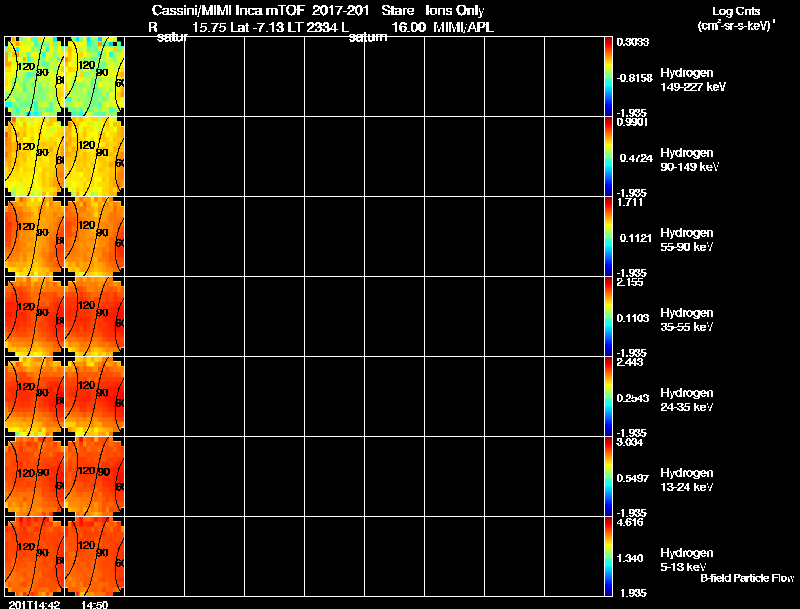The image size is (800, 609).
Task: Click the '1.711' scale maximum value
Action: pyautogui.click(x=630, y=202)
